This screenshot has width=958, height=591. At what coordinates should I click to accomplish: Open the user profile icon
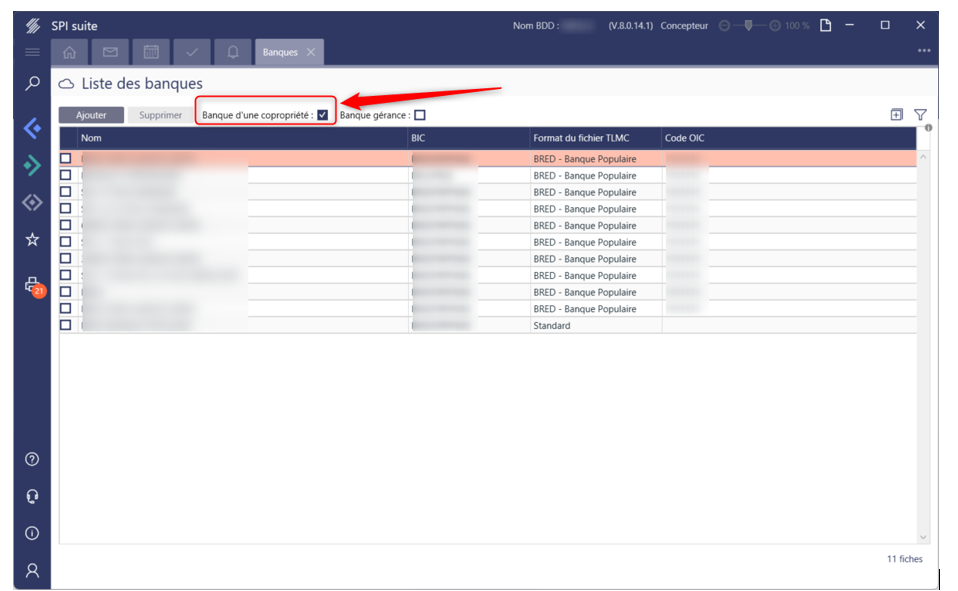click(32, 570)
